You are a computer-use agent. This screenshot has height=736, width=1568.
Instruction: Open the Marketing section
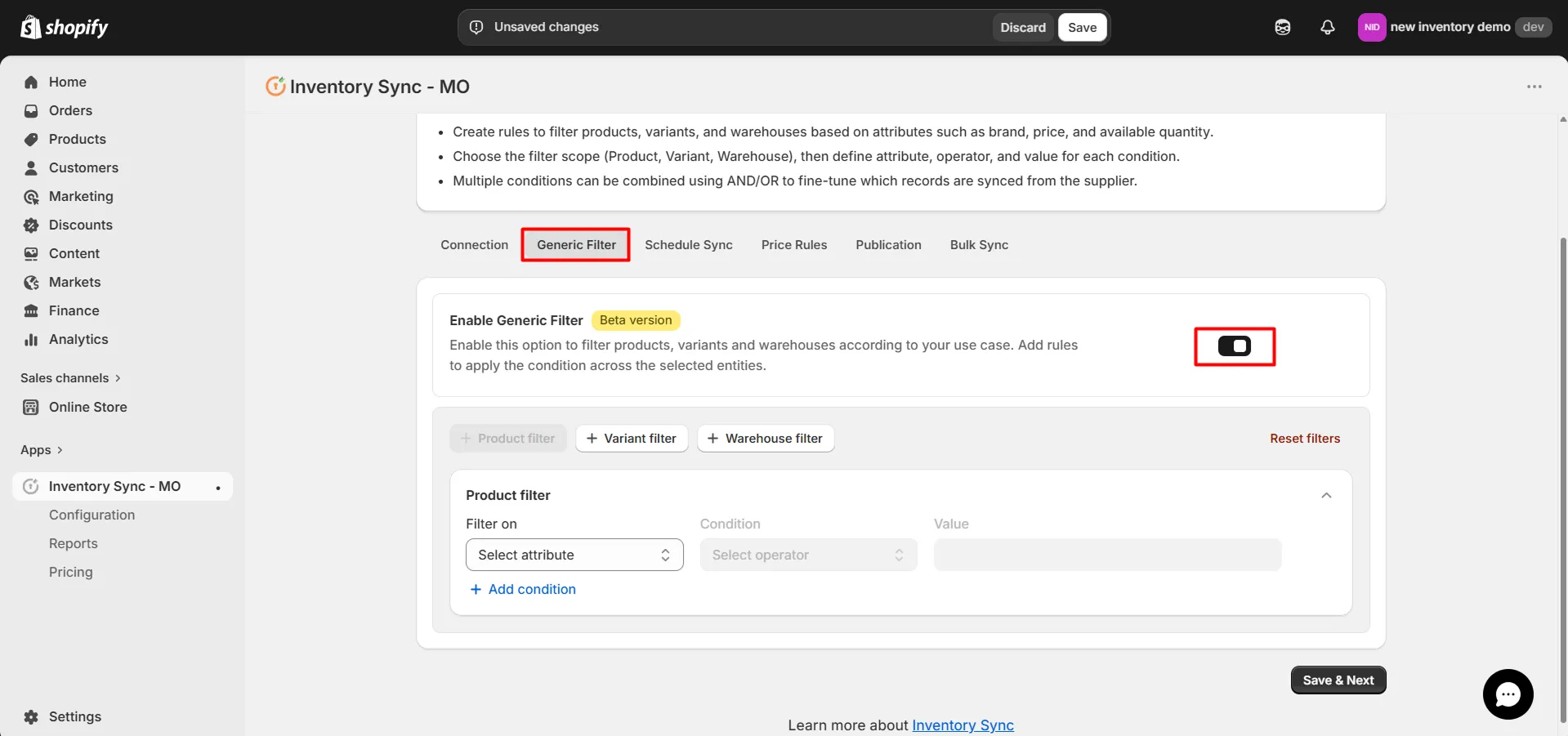point(81,196)
